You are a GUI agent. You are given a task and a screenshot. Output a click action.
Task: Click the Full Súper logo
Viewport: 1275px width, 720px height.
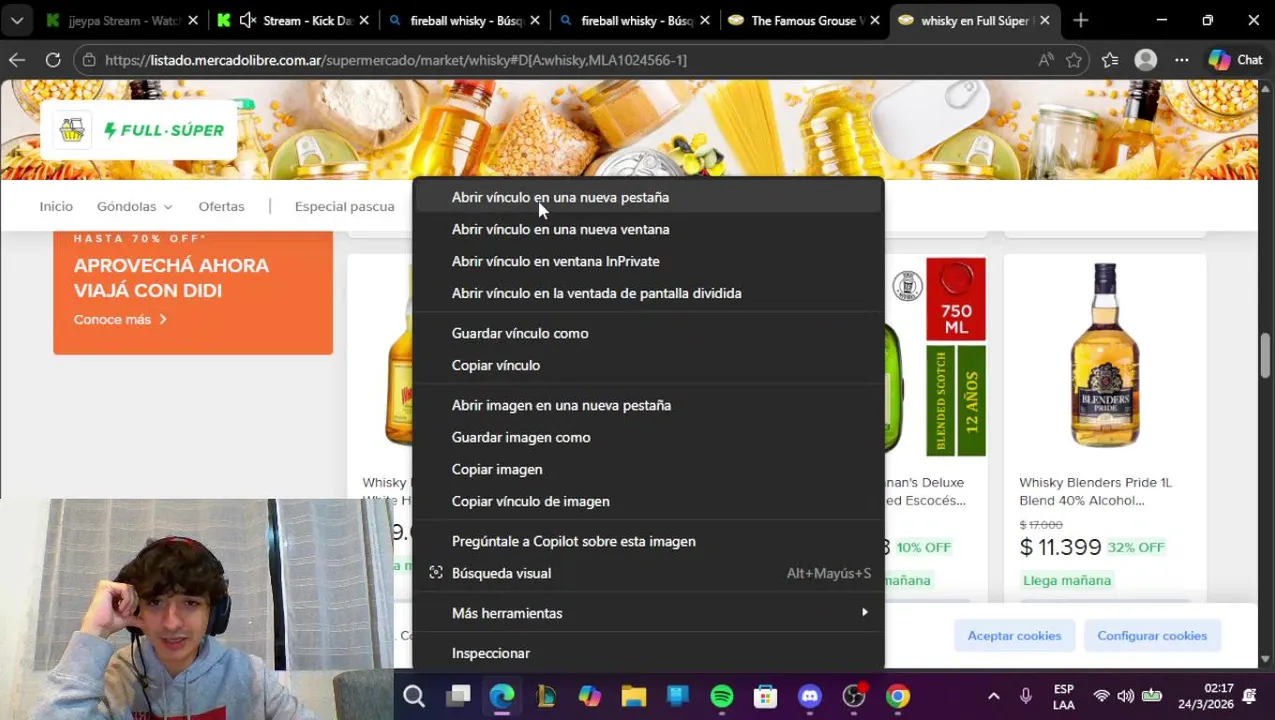pos(139,130)
